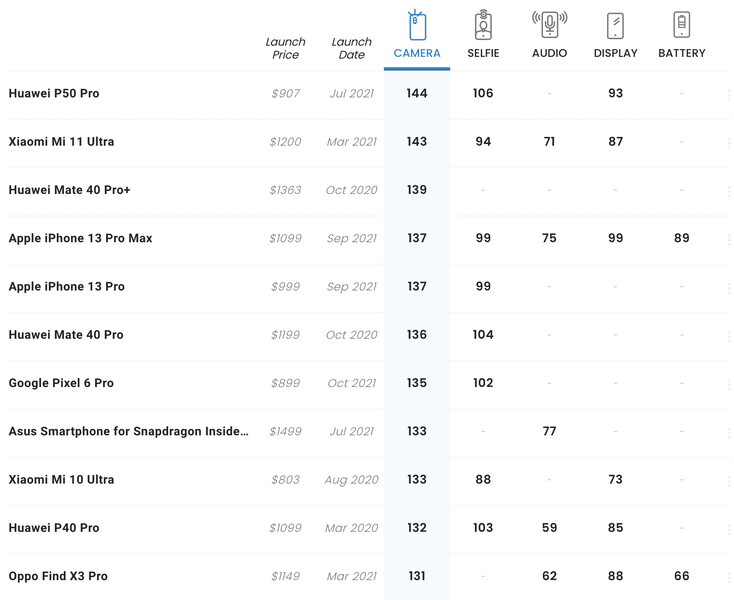Open more options for Oppo Find X3 Pro
The width and height of the screenshot is (734, 600).
(x=729, y=577)
